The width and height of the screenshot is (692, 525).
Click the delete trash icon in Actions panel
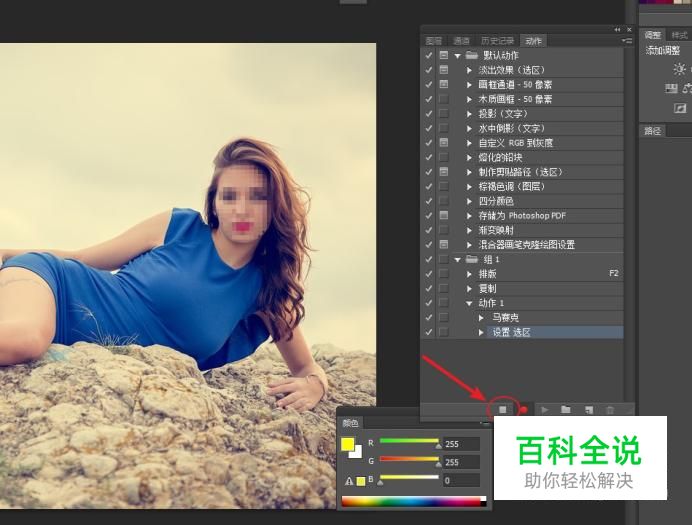click(610, 410)
